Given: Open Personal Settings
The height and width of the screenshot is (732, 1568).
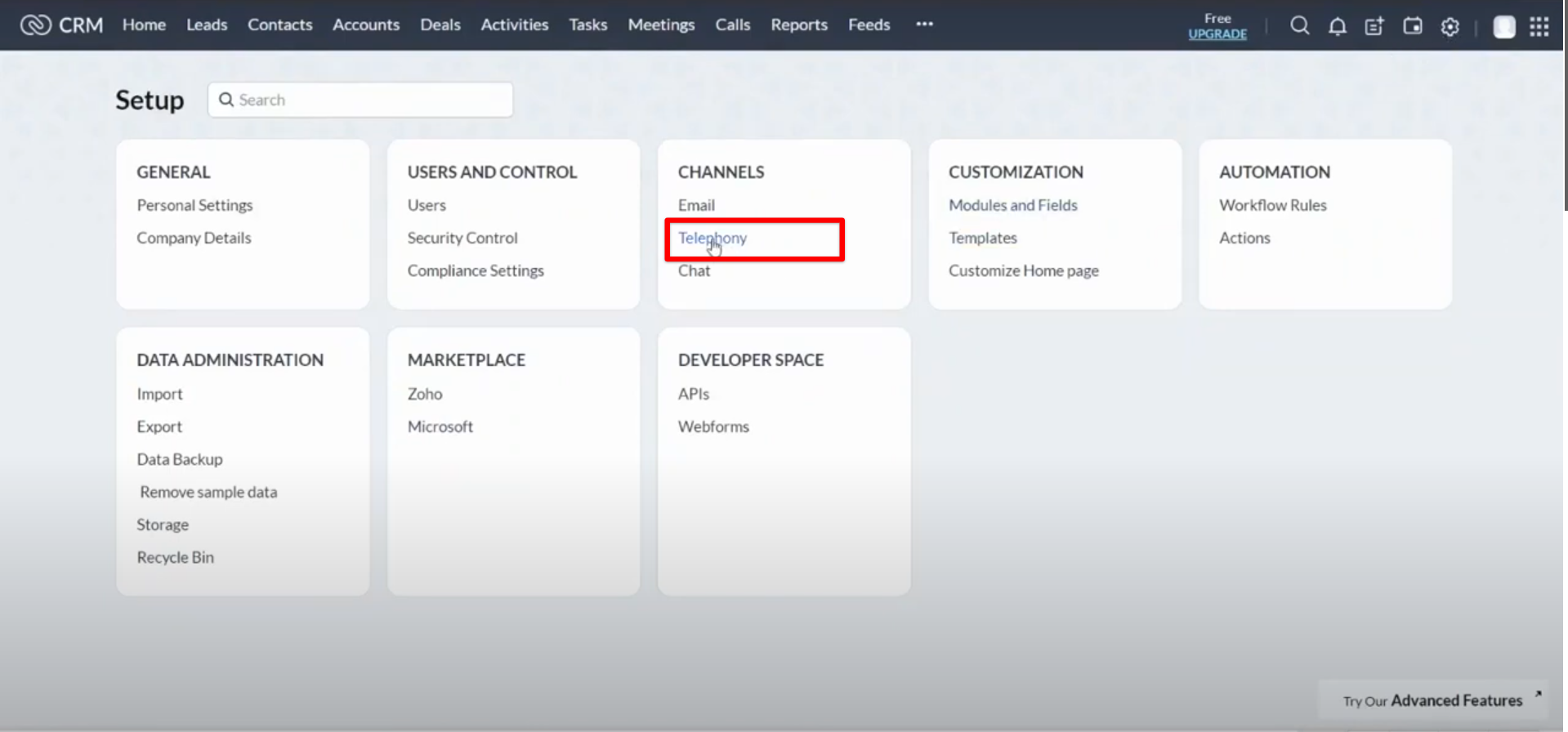Looking at the screenshot, I should coord(194,205).
